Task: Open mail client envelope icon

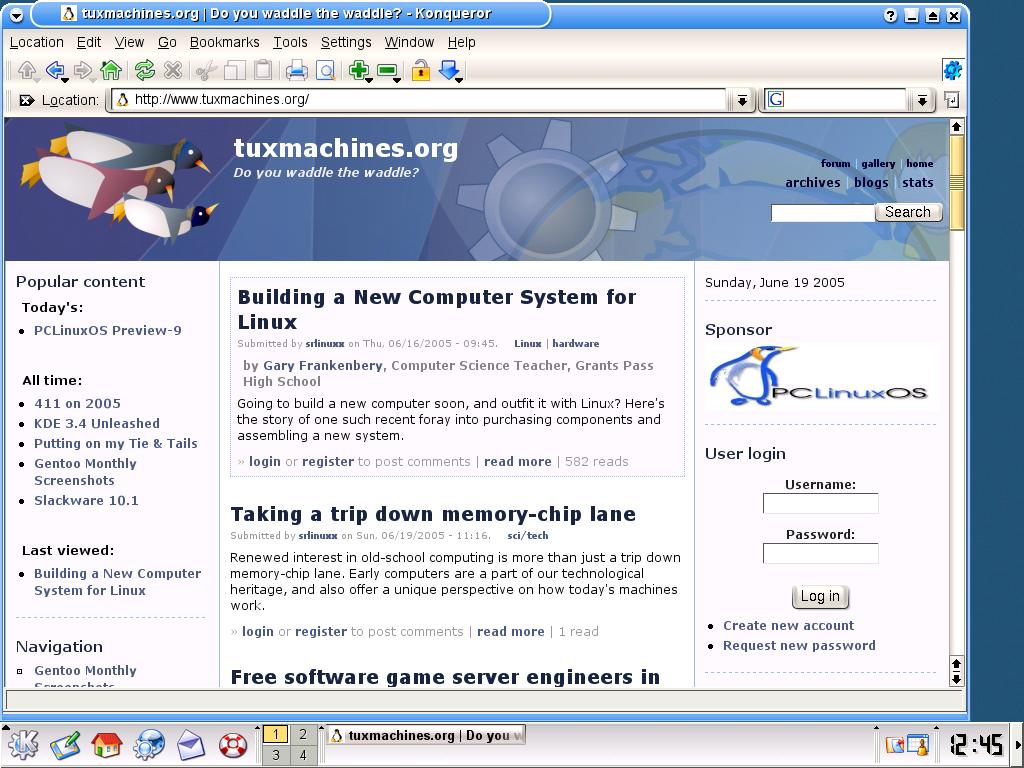Action: point(191,745)
